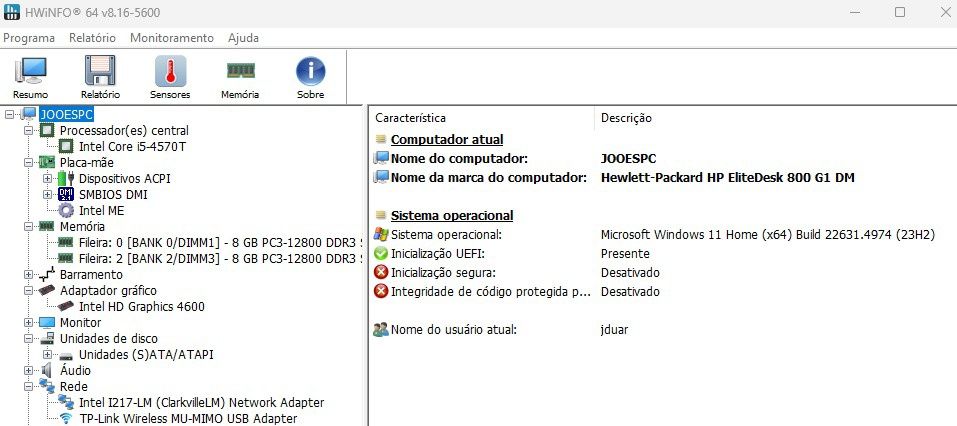
Task: Click the Processador(es) central chip icon
Action: [x=47, y=130]
